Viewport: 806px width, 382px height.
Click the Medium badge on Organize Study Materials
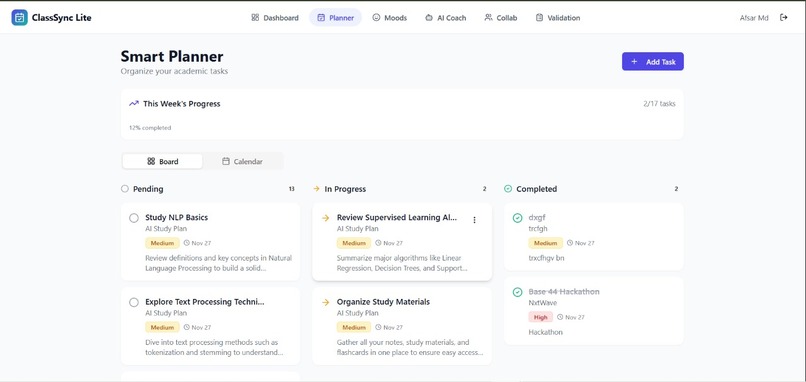(x=354, y=328)
